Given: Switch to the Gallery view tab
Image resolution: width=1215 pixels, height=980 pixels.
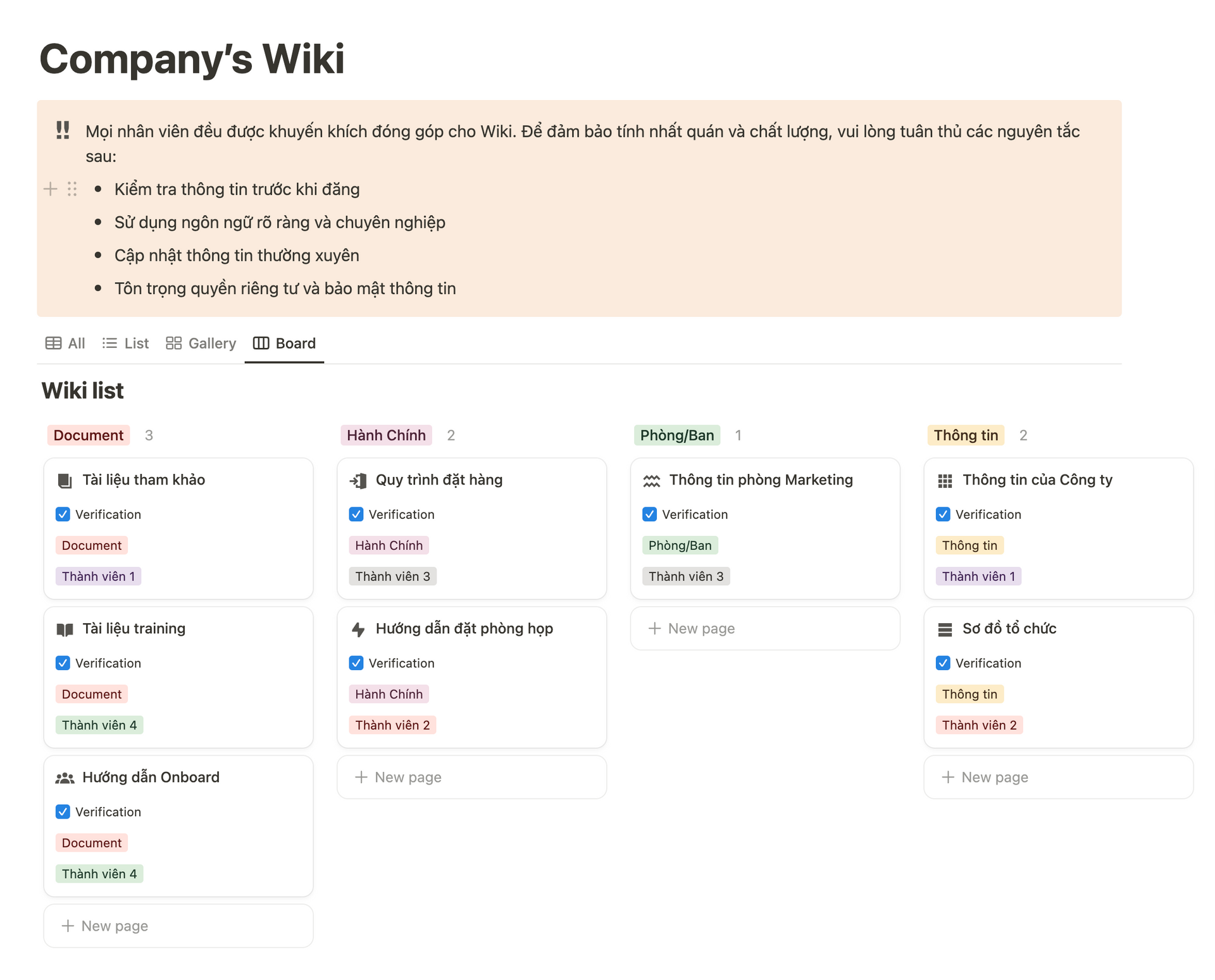Looking at the screenshot, I should [x=201, y=343].
